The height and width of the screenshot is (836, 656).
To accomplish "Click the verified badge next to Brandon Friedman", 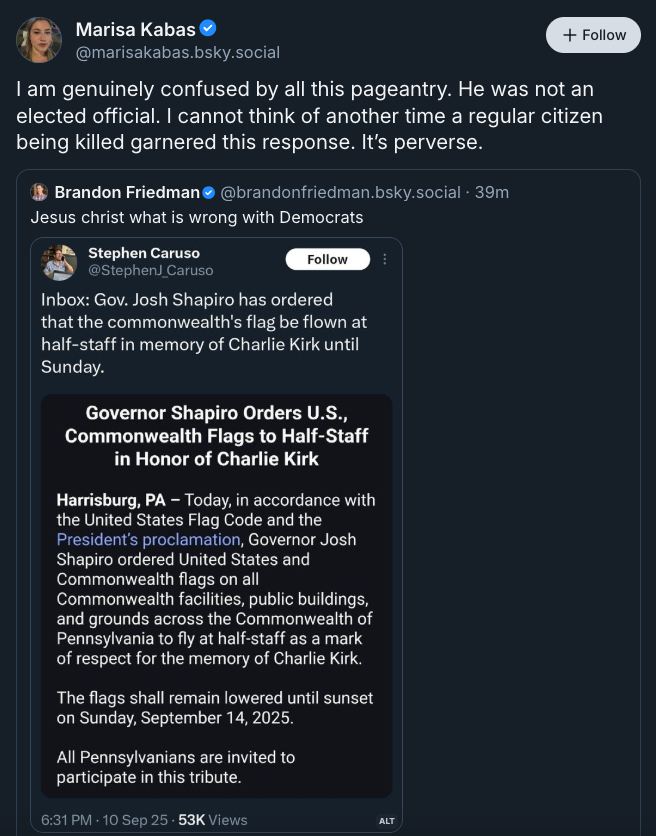I will pyautogui.click(x=209, y=192).
